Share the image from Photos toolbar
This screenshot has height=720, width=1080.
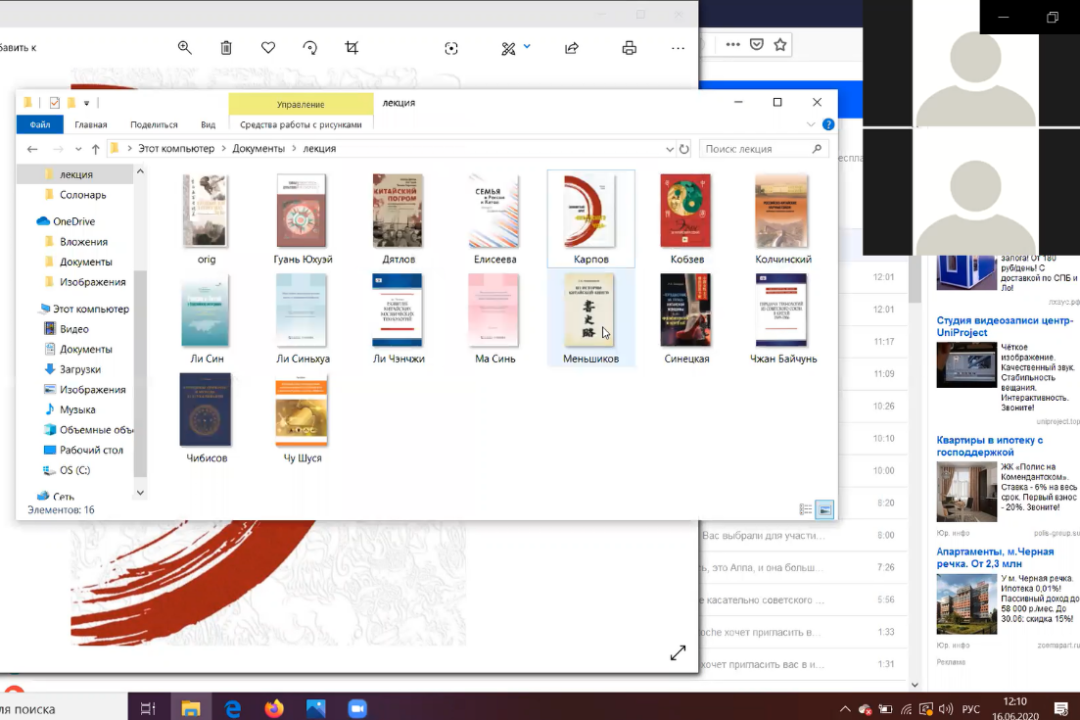click(572, 48)
